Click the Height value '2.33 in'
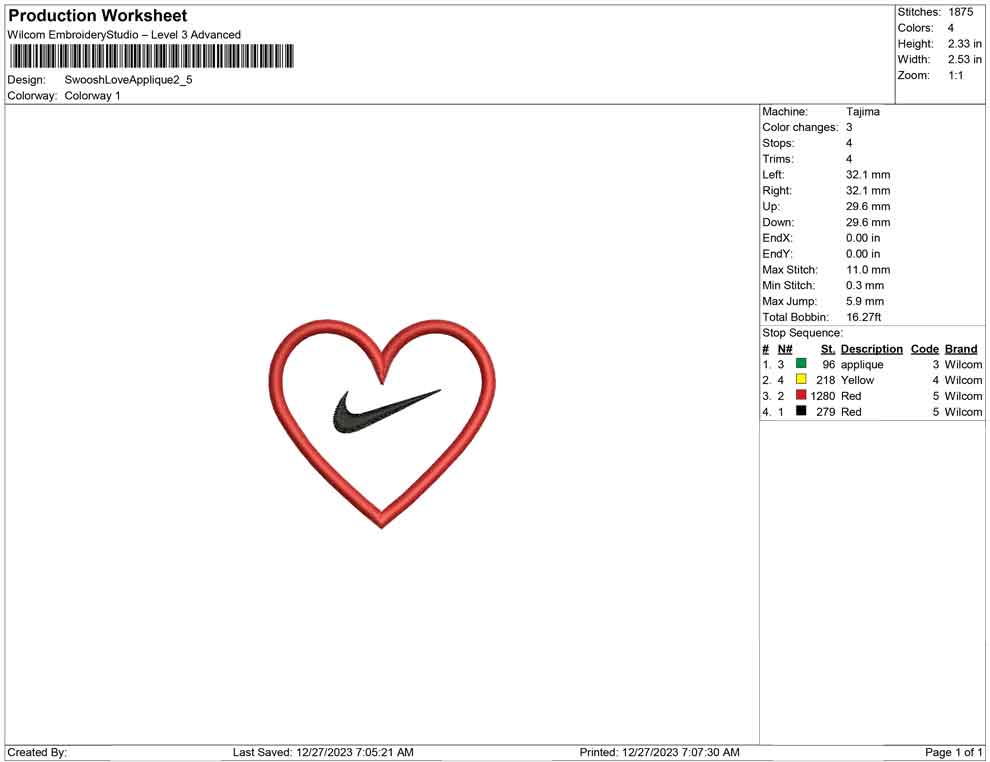Viewport: 990px width, 762px height. [x=964, y=44]
